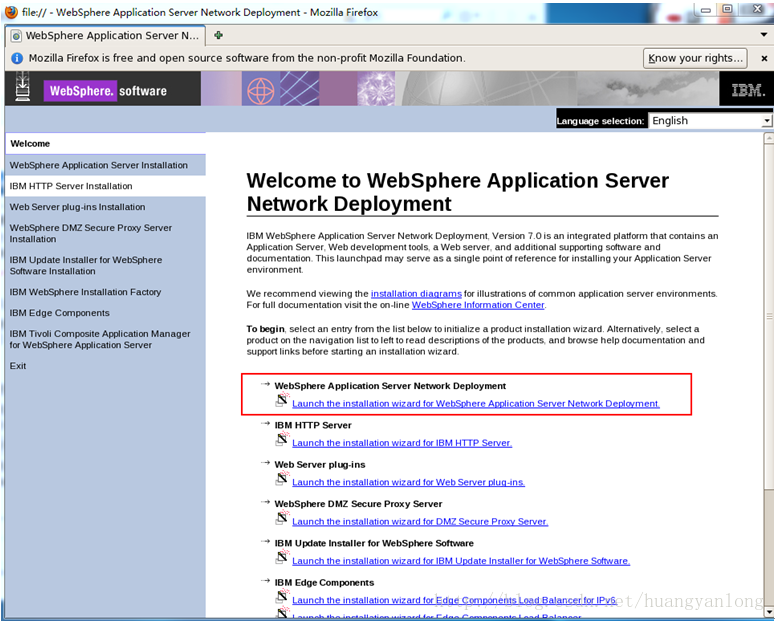Launch wizard for WebSphere Application Server Network Deployment

click(x=475, y=403)
